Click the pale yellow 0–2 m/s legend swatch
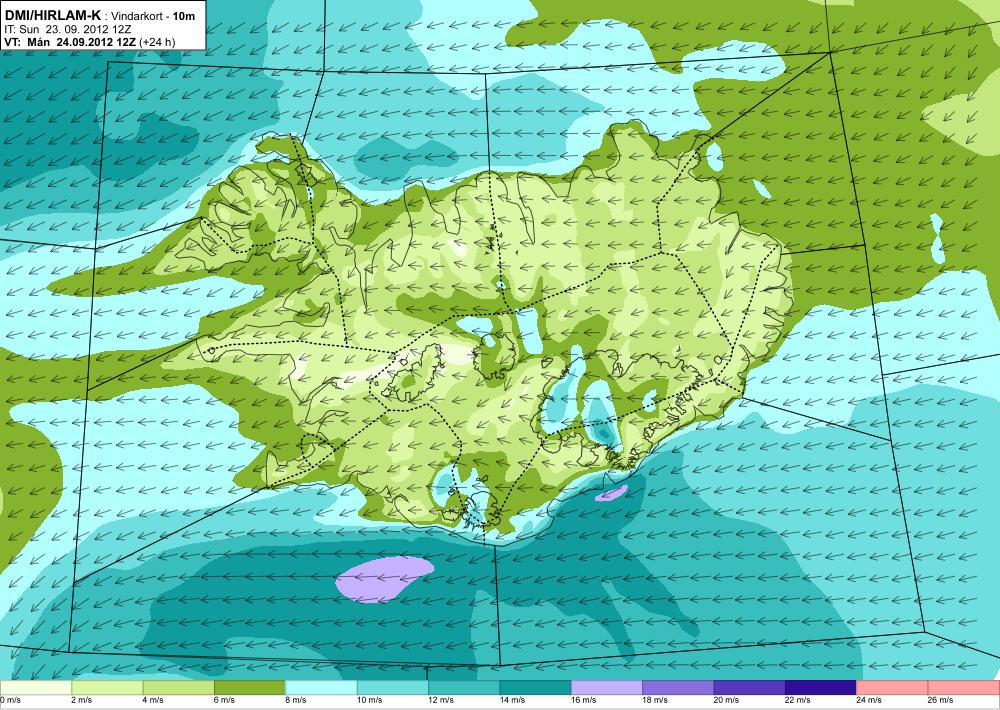The width and height of the screenshot is (1000, 710). pos(36,688)
